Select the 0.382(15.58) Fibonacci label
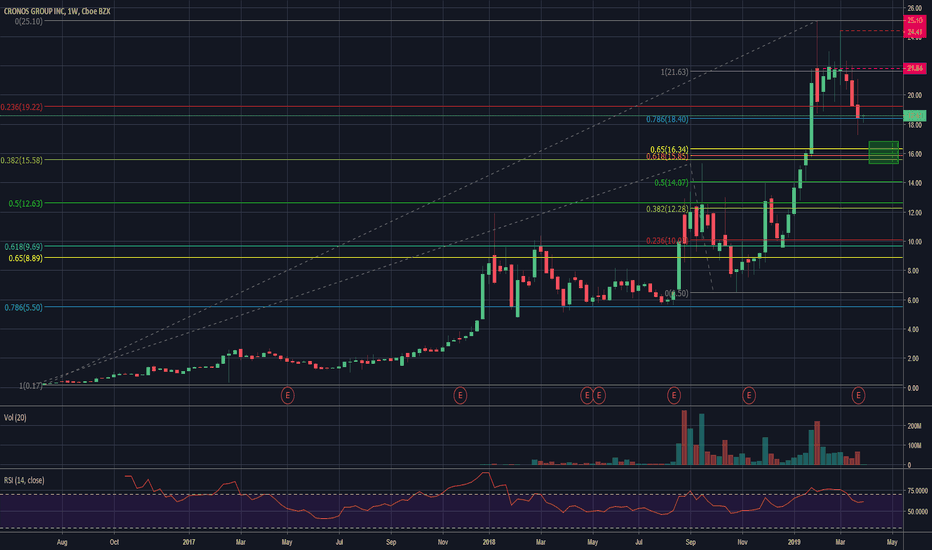Viewport: 932px width, 550px height. [21, 161]
